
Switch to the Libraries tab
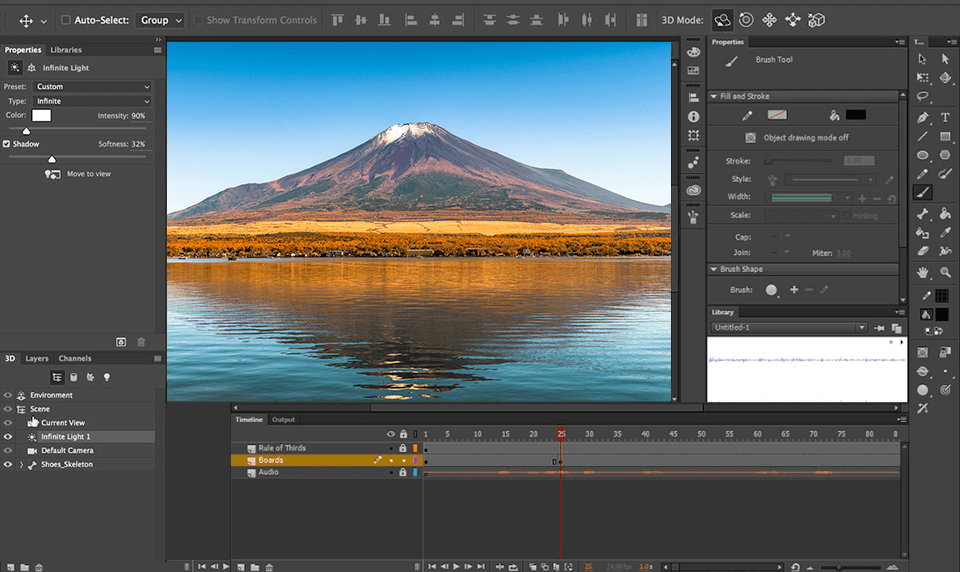click(x=66, y=50)
